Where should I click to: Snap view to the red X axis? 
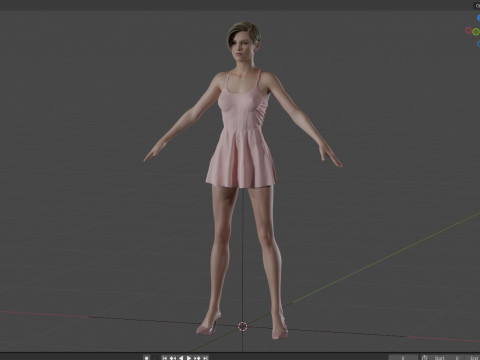468,31
